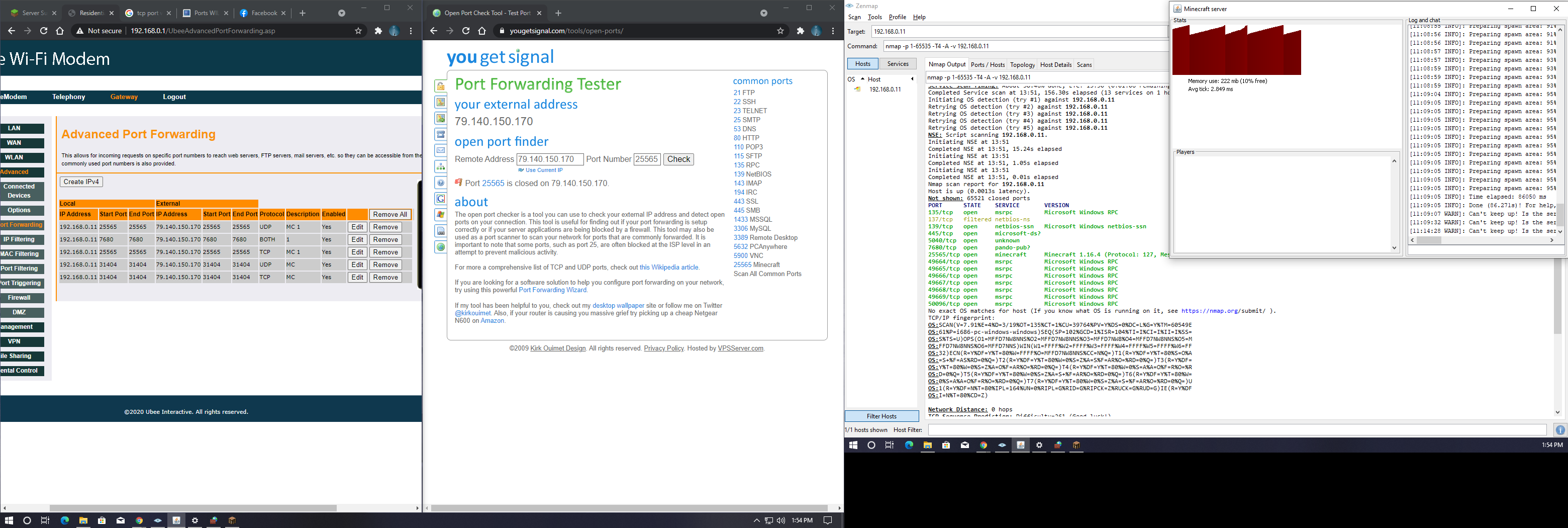
Task: Click the G icon in the yougetsignal tools sidebar
Action: tap(441, 199)
